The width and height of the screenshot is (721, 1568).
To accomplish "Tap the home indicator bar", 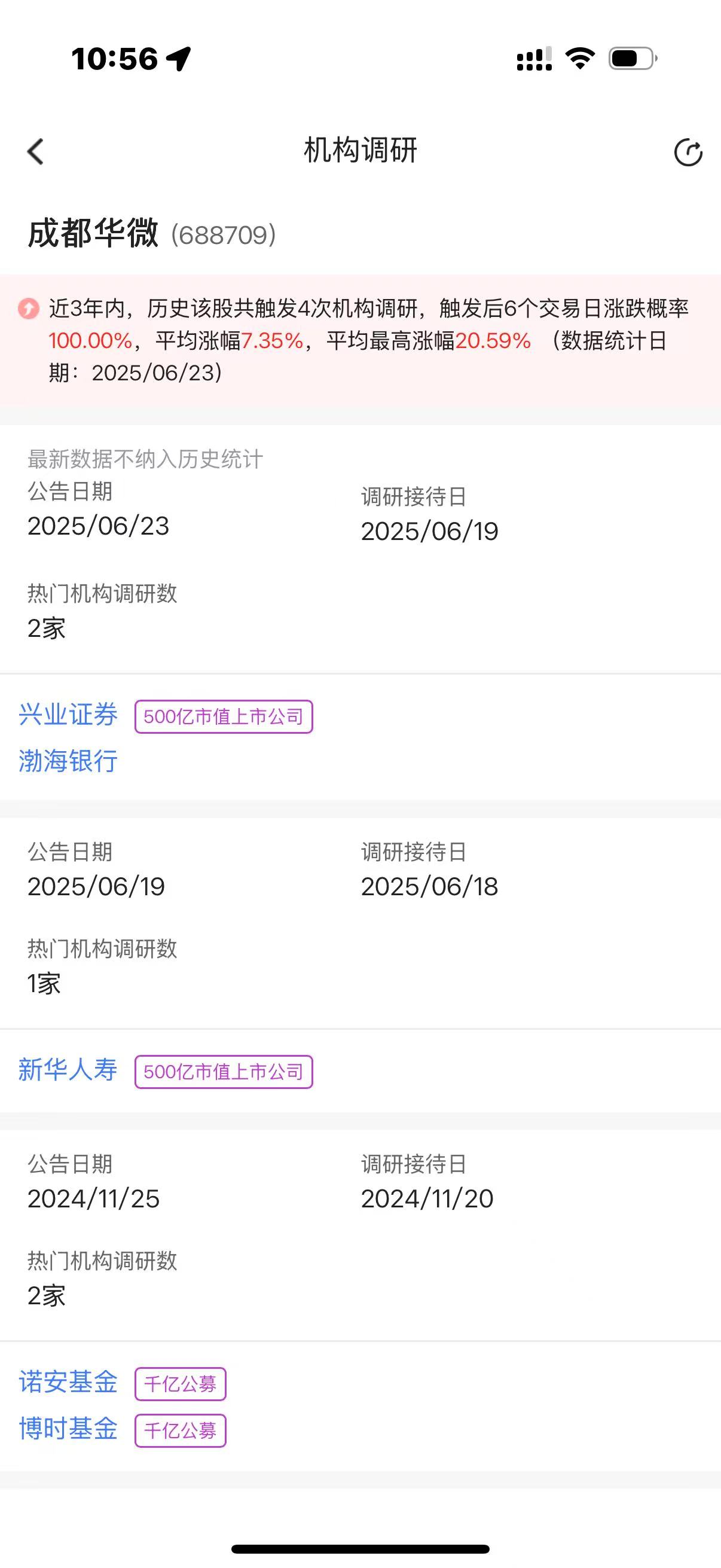I will click(360, 1549).
